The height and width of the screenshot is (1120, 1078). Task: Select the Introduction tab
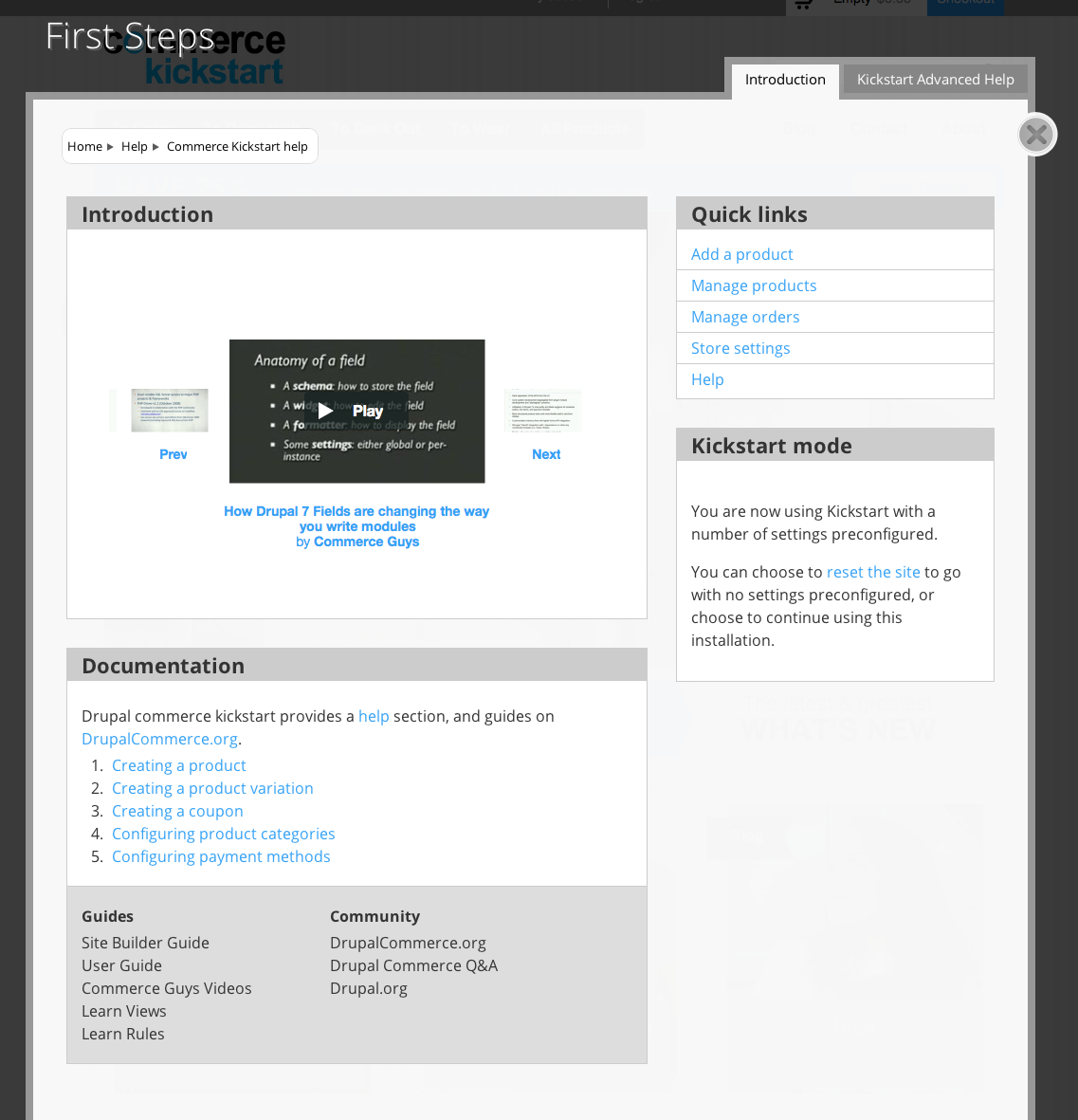pos(785,81)
